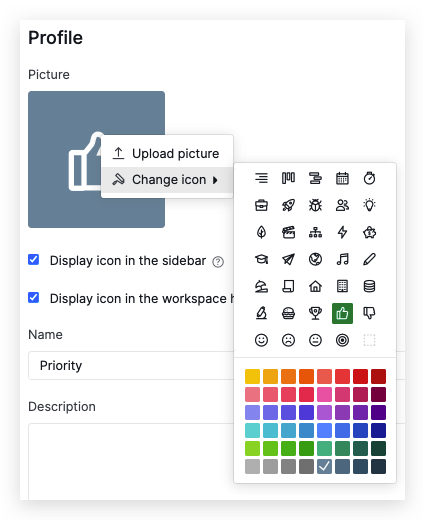
Task: Pick the trophy icon
Action: point(315,313)
